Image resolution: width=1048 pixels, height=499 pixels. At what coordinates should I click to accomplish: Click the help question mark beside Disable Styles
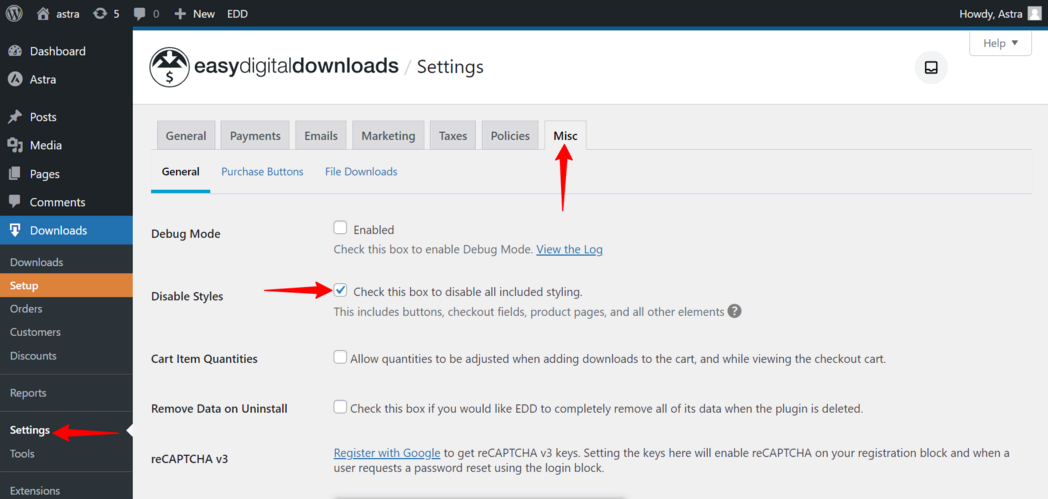(x=735, y=311)
